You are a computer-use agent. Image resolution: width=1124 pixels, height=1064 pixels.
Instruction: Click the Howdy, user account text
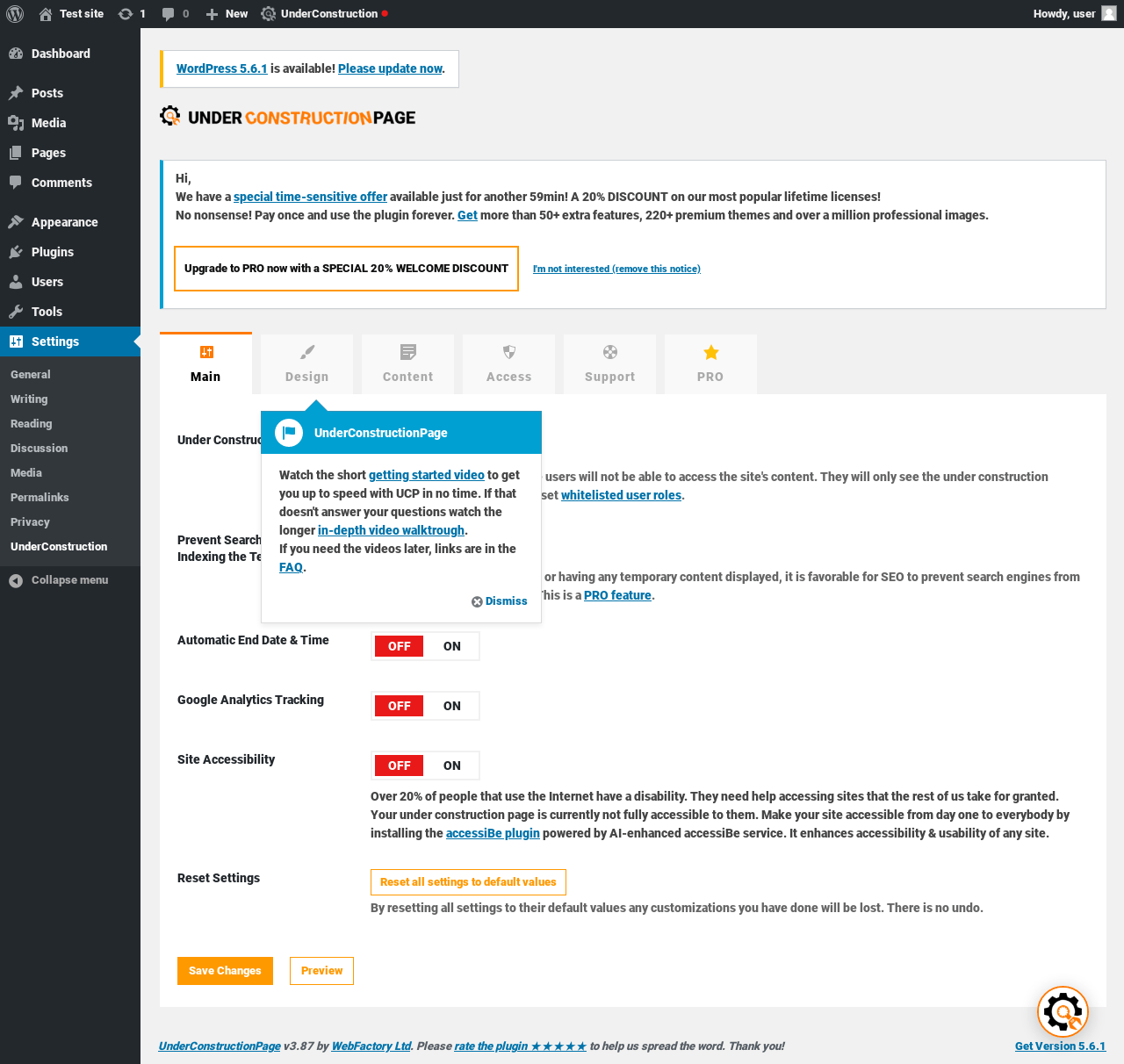pyautogui.click(x=1064, y=14)
